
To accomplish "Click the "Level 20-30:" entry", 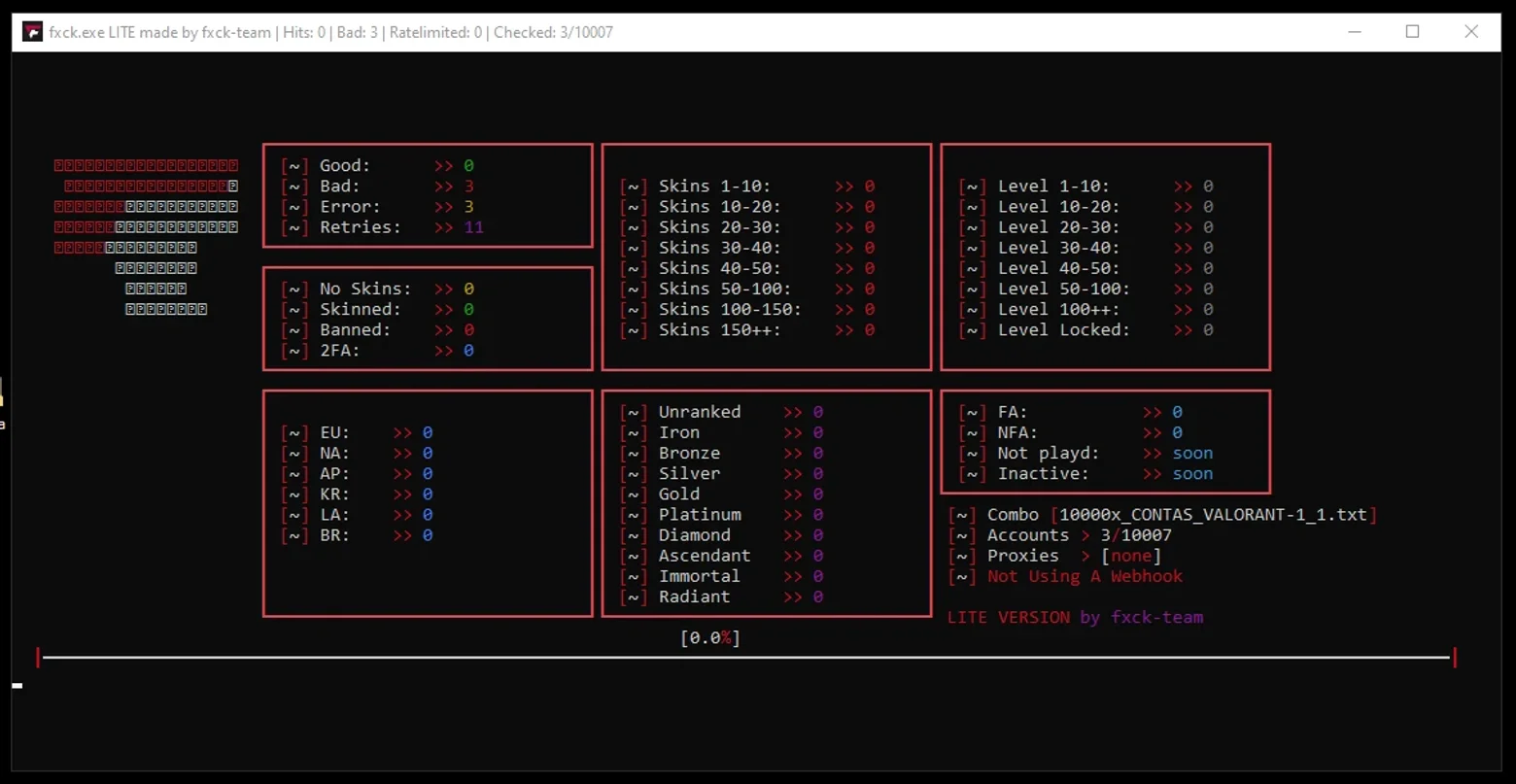I will tap(1086, 227).
